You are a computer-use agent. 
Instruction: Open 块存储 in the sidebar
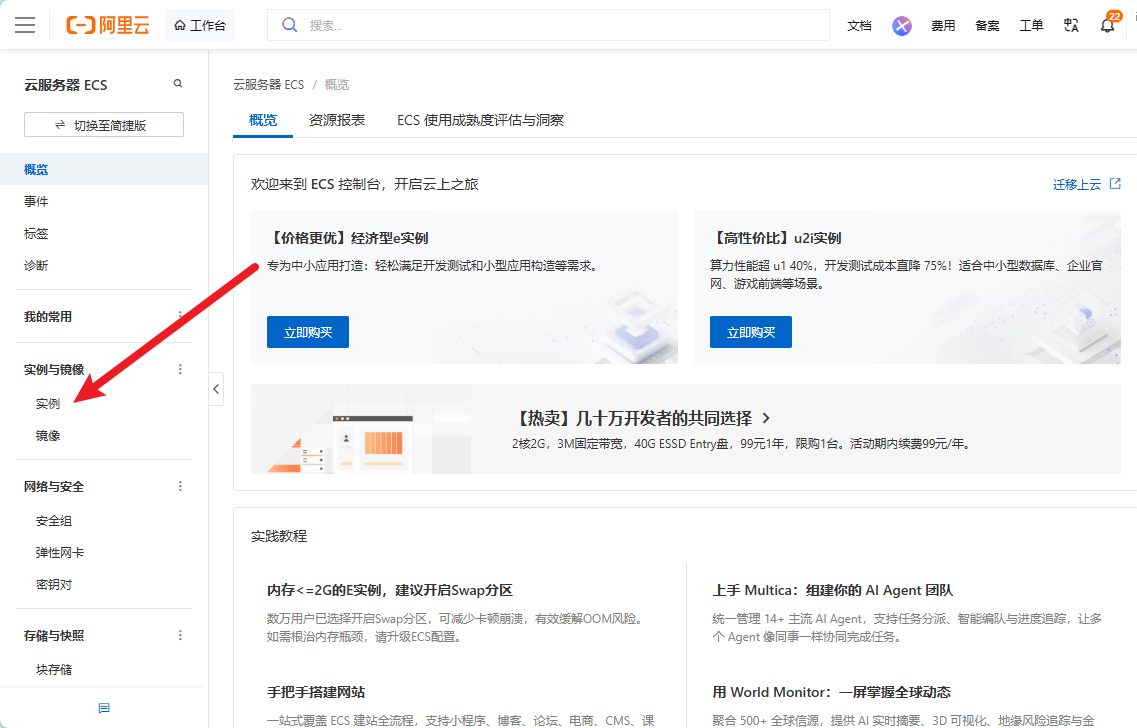click(54, 669)
